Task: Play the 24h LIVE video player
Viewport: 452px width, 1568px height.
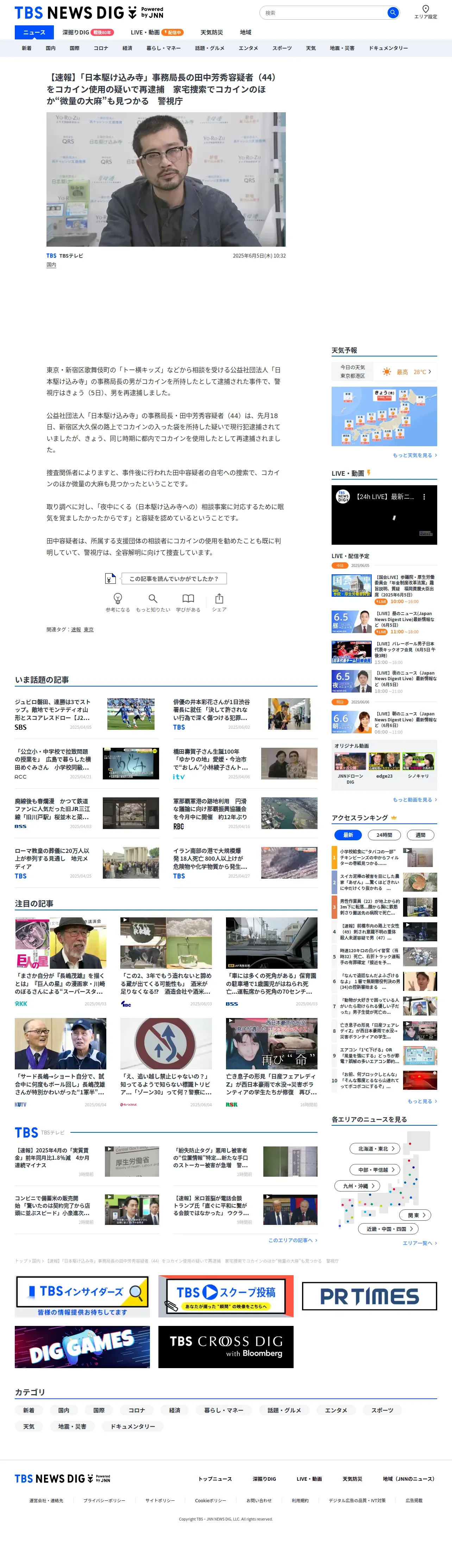Action: point(384,515)
